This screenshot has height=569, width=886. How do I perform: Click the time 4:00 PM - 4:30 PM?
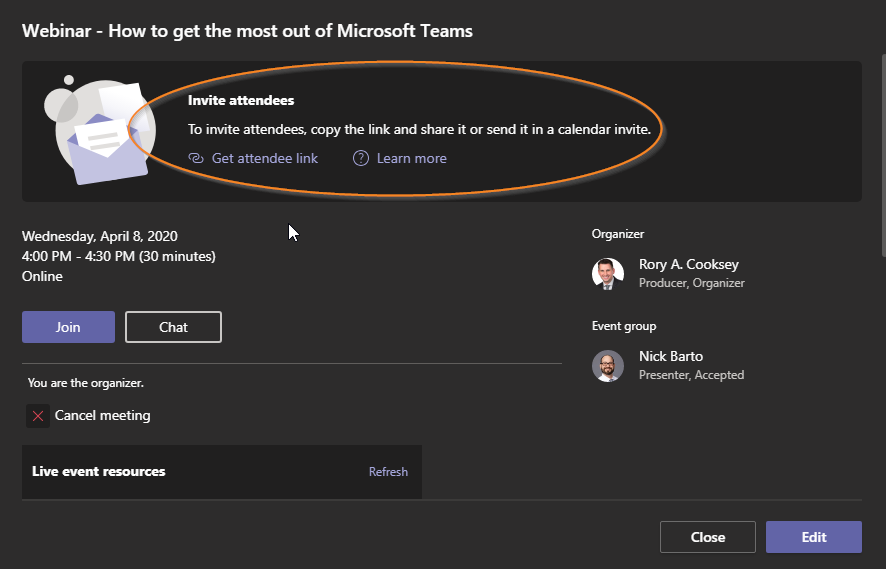click(79, 256)
